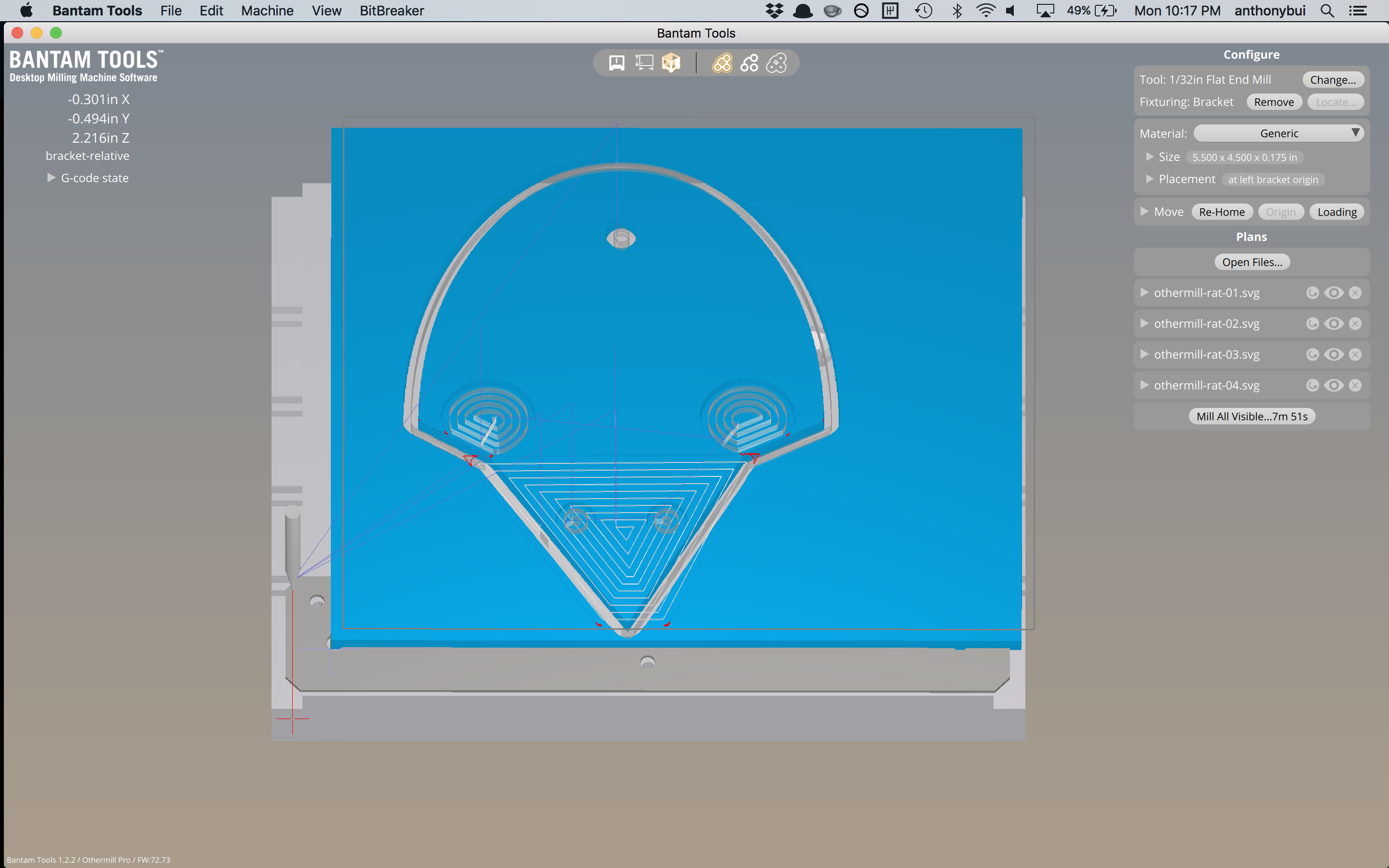The height and width of the screenshot is (868, 1389).
Task: Click Open Files... button
Action: [x=1252, y=262]
